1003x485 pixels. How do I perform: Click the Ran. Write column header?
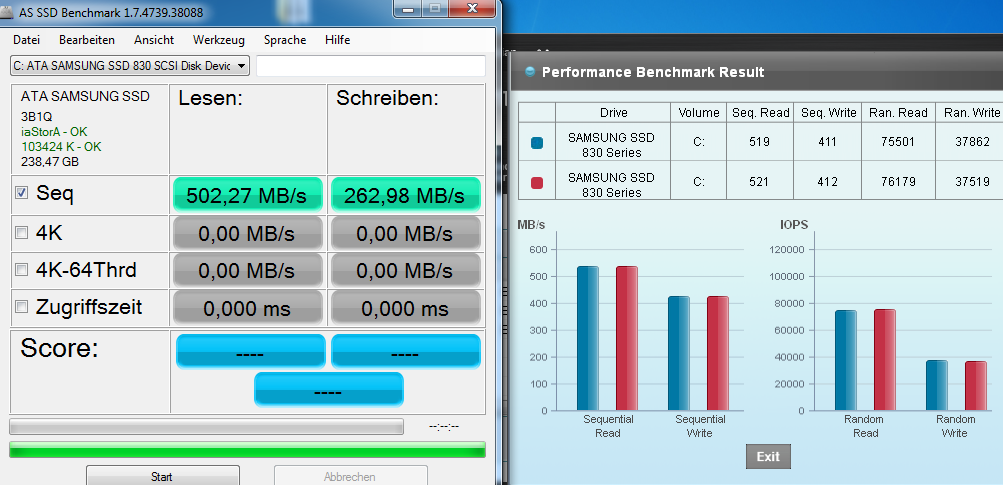coord(971,113)
